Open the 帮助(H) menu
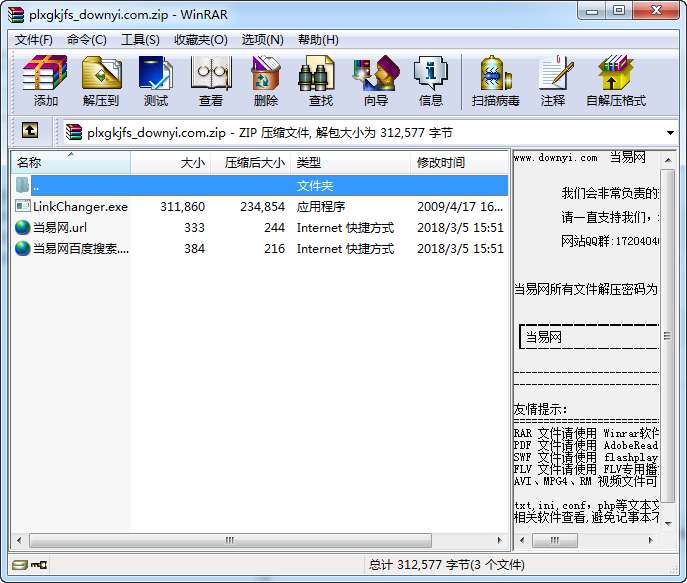The image size is (687, 583). [x=318, y=40]
